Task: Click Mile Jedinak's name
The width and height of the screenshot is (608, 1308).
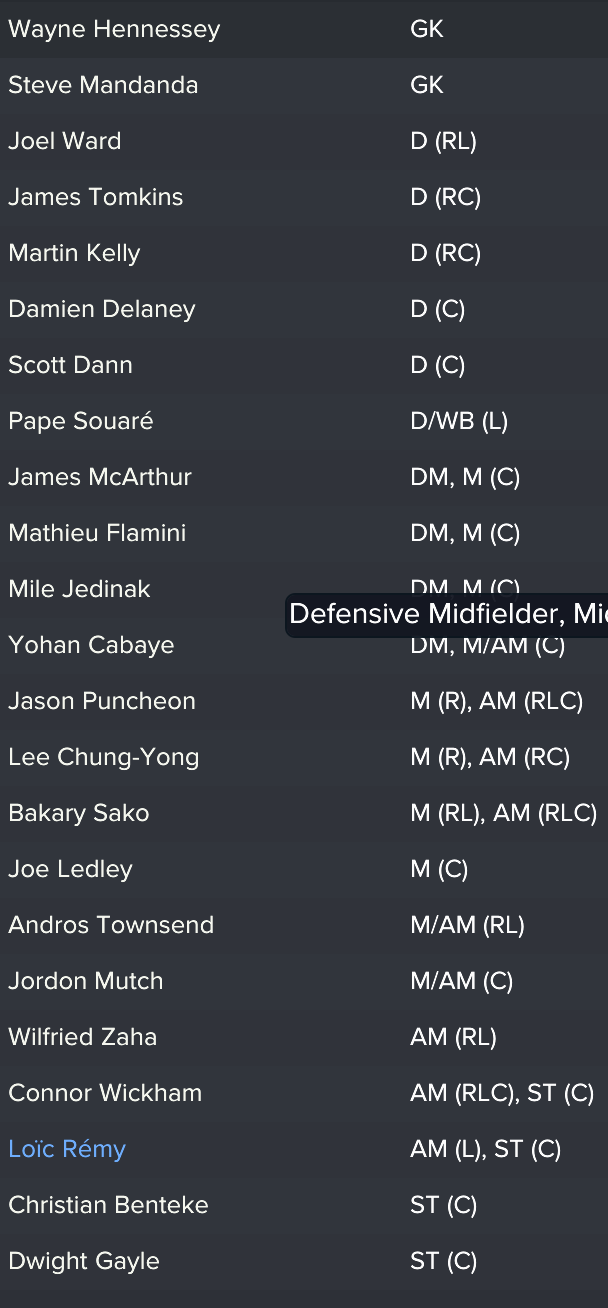Action: coord(79,589)
